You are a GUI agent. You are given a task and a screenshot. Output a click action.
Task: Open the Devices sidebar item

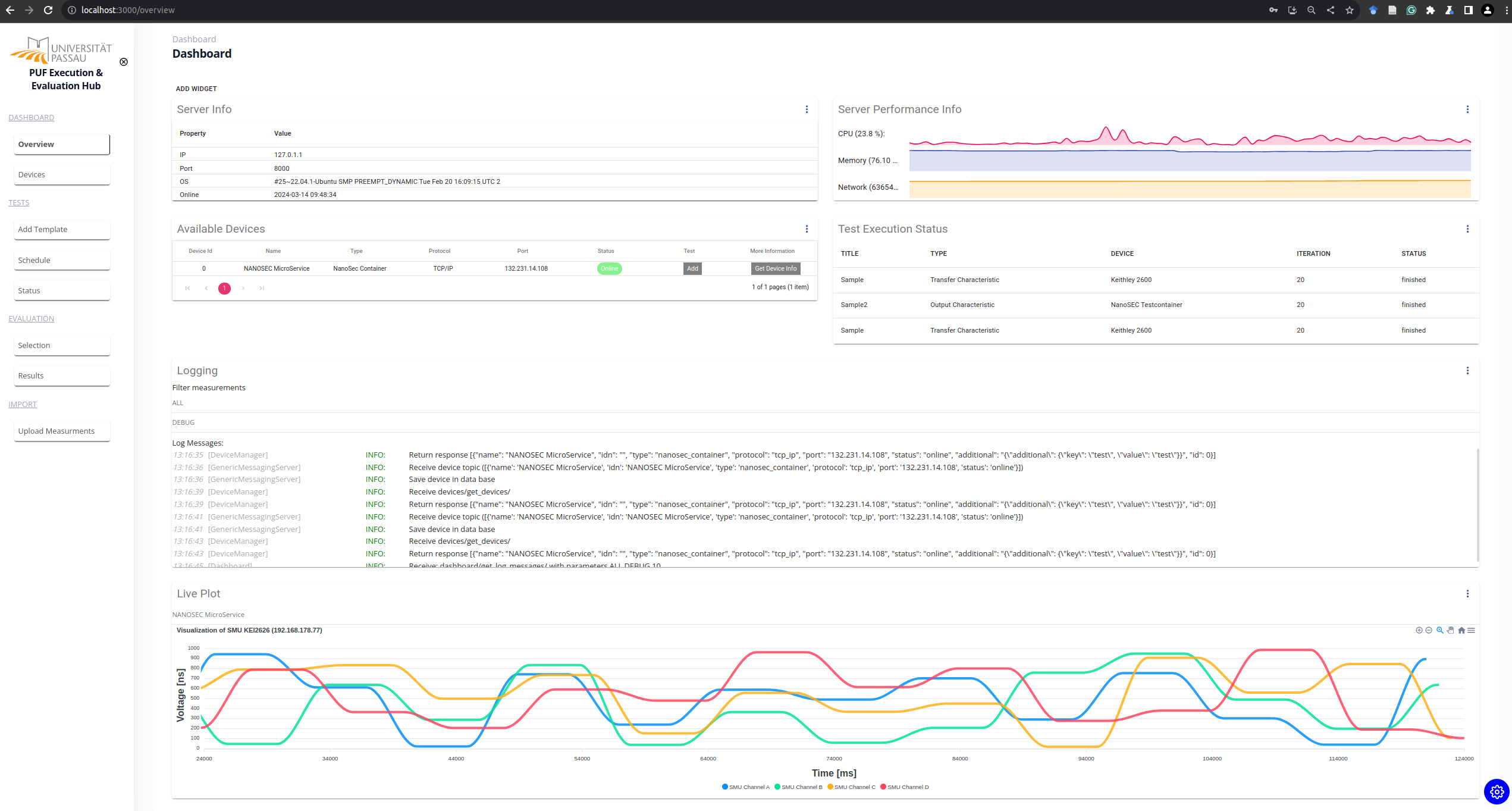click(x=62, y=174)
